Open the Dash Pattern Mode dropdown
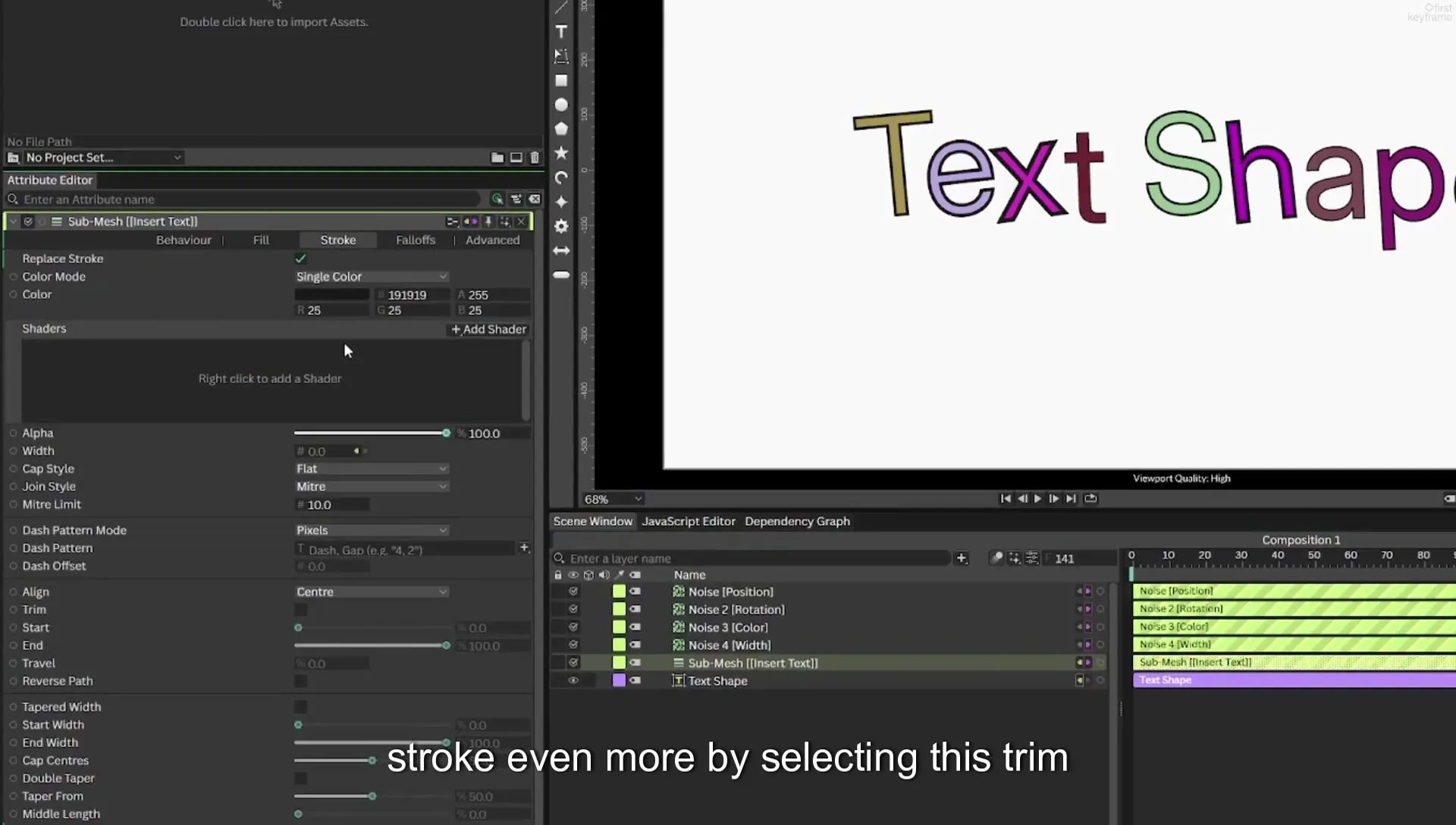1456x825 pixels. tap(372, 530)
